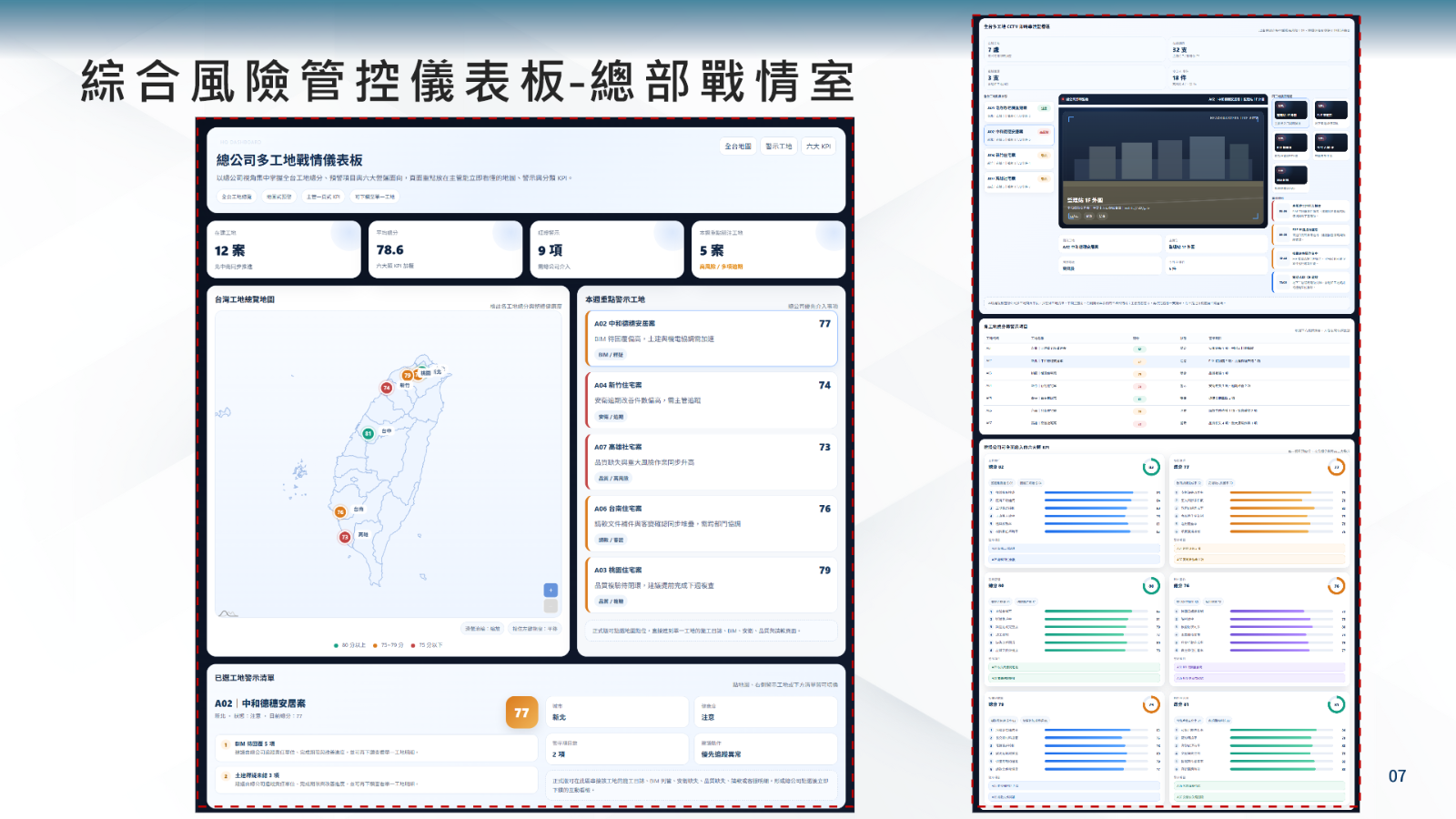Click the 品質 / 高風險 tag on A07 card

pyautogui.click(x=613, y=479)
